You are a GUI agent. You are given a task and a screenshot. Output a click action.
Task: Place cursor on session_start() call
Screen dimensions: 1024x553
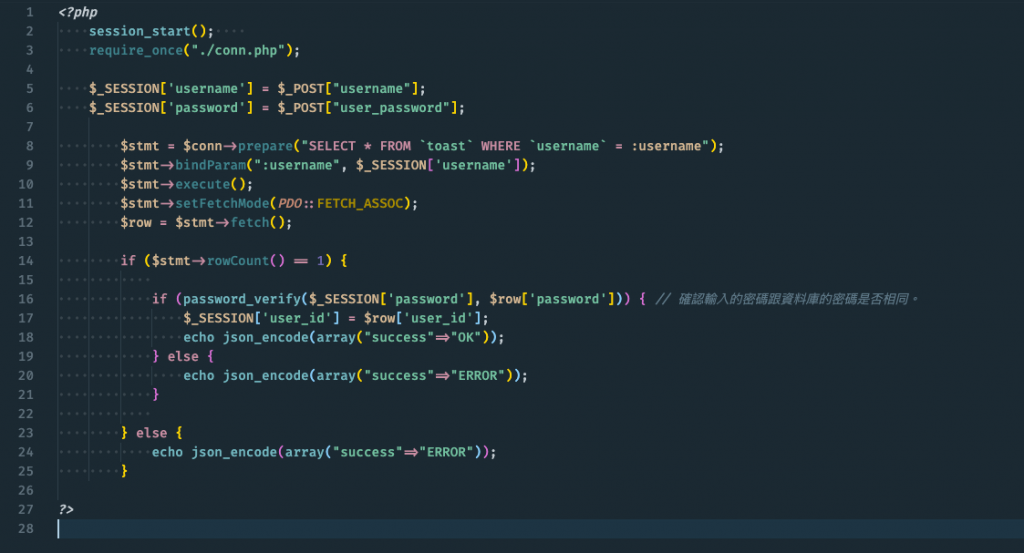click(x=151, y=31)
